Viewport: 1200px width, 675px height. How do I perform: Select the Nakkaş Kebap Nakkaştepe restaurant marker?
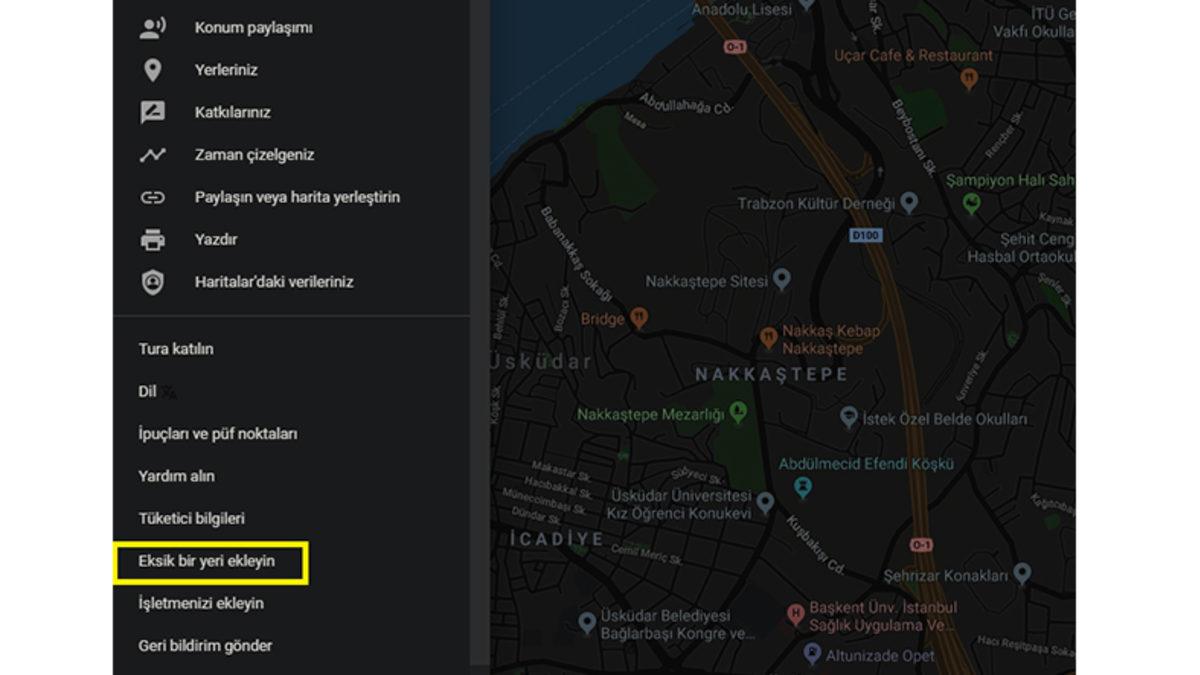pyautogui.click(x=770, y=338)
